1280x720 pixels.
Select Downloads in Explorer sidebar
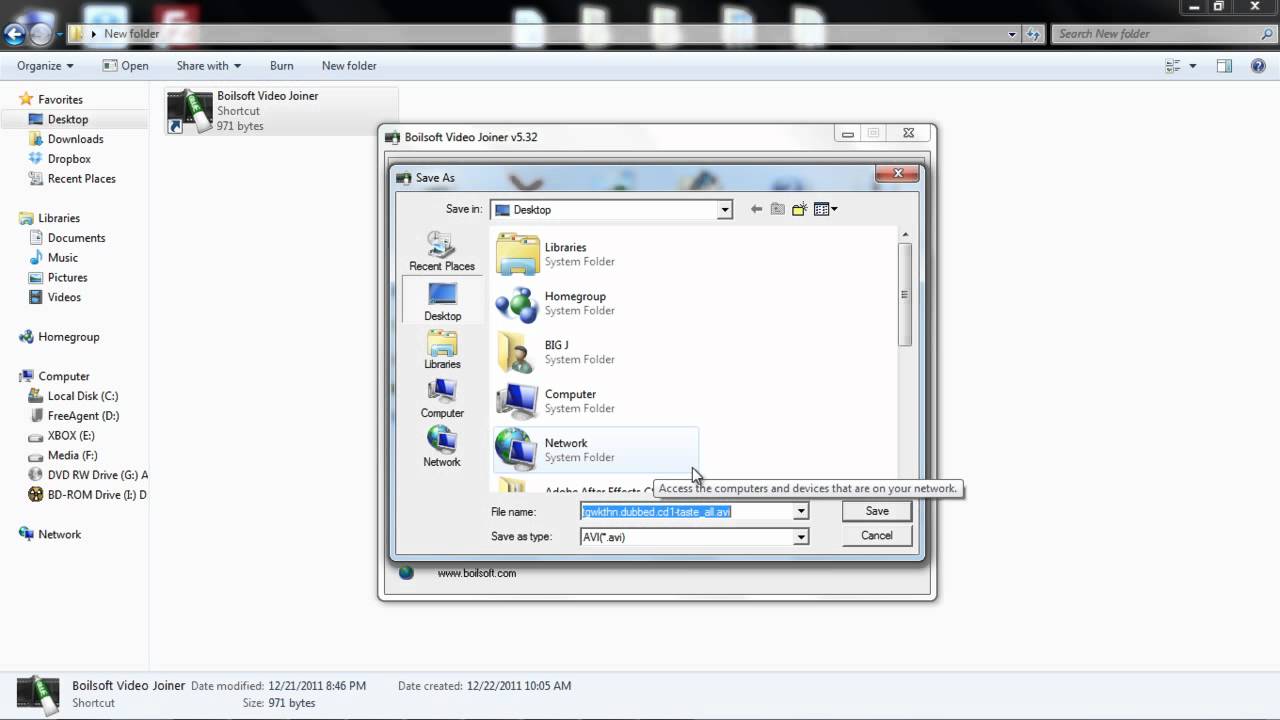[76, 139]
